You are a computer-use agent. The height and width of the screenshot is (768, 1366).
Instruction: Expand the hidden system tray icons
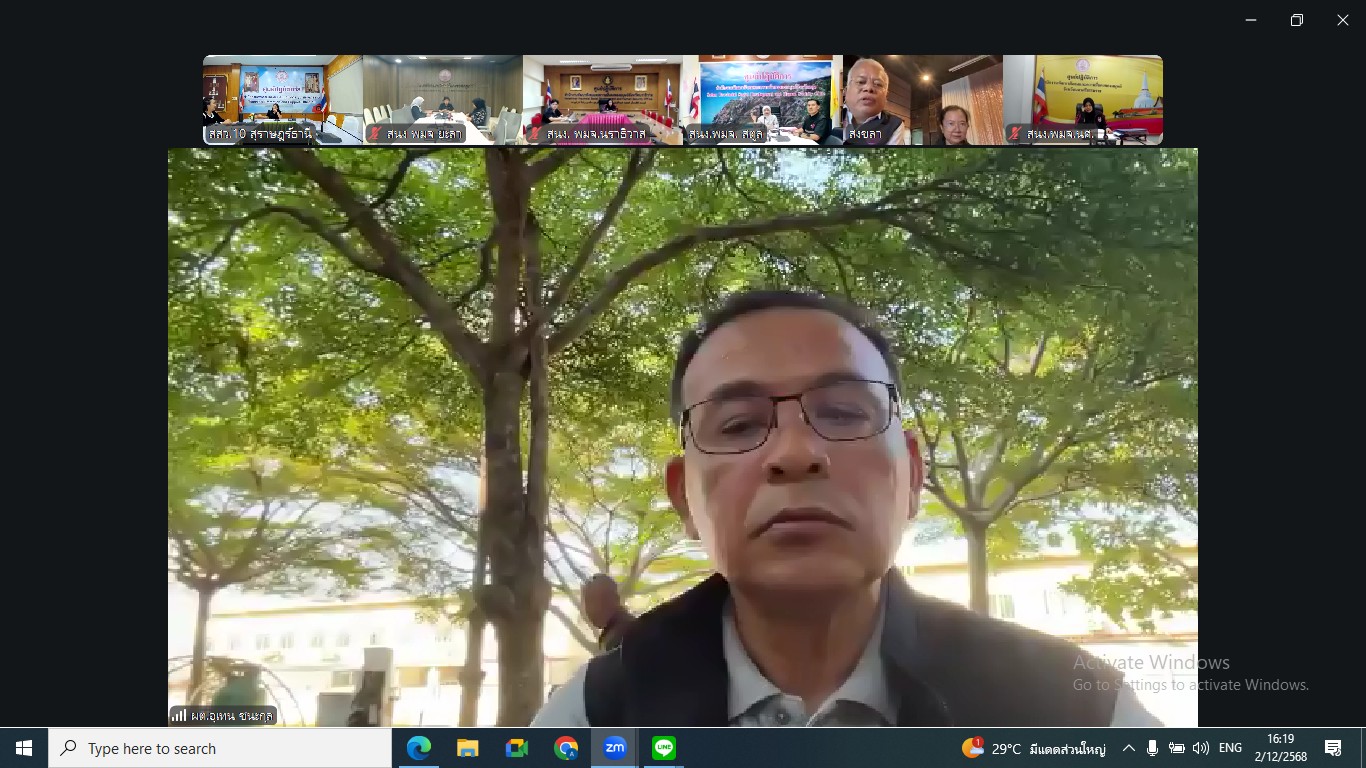click(1129, 748)
